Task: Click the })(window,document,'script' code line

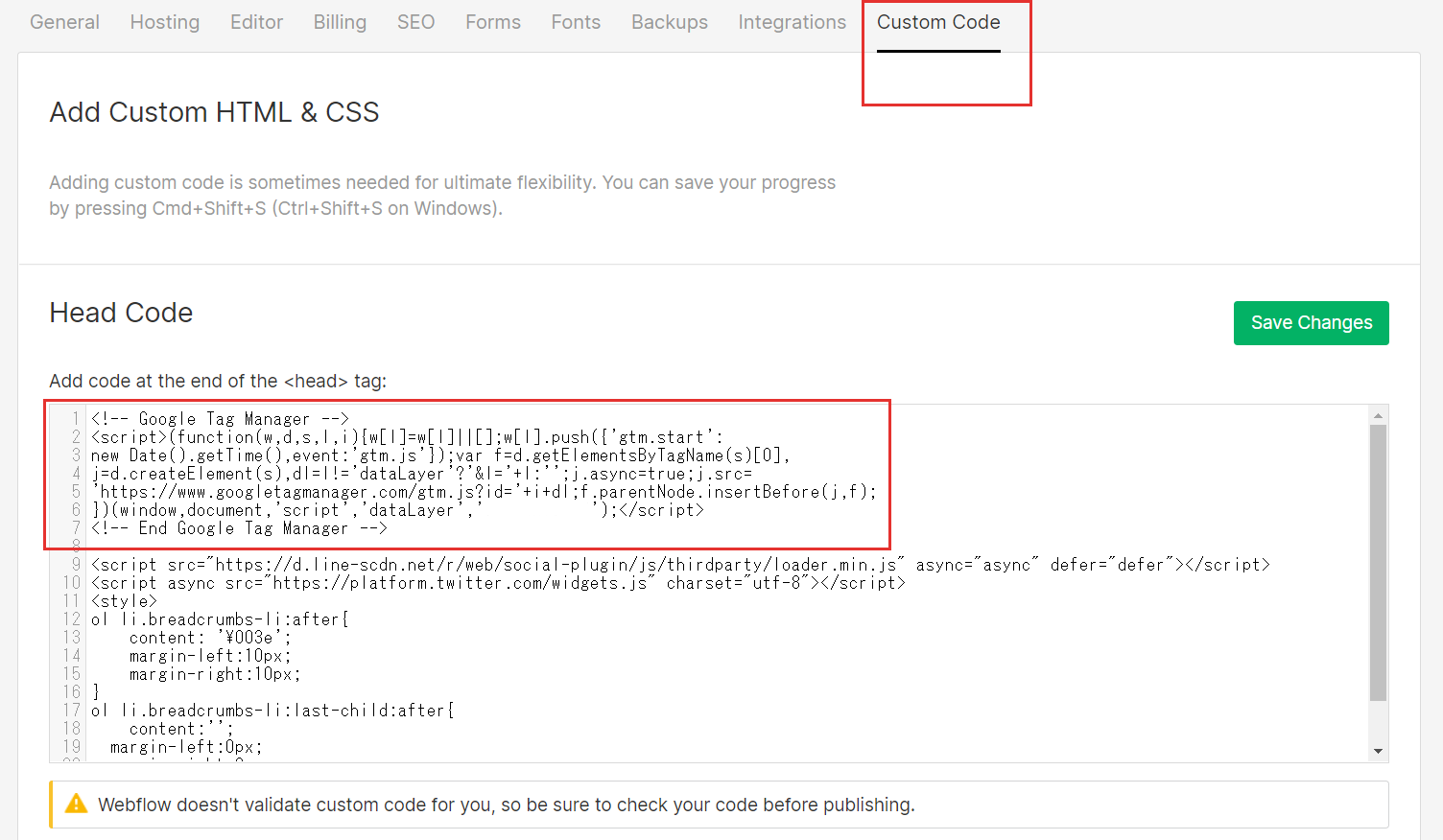Action: [x=398, y=510]
